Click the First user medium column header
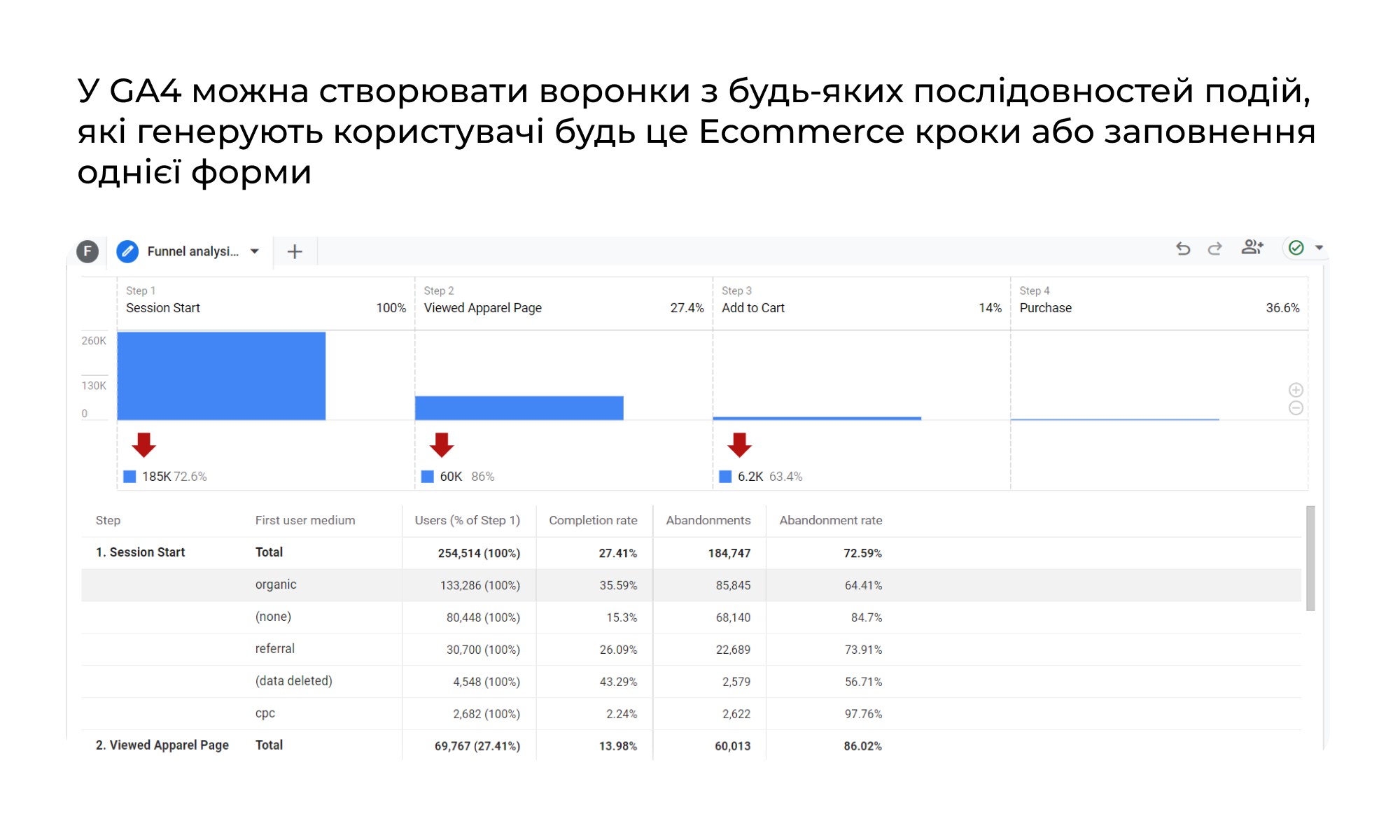Viewport: 1400px width, 840px height. click(305, 520)
